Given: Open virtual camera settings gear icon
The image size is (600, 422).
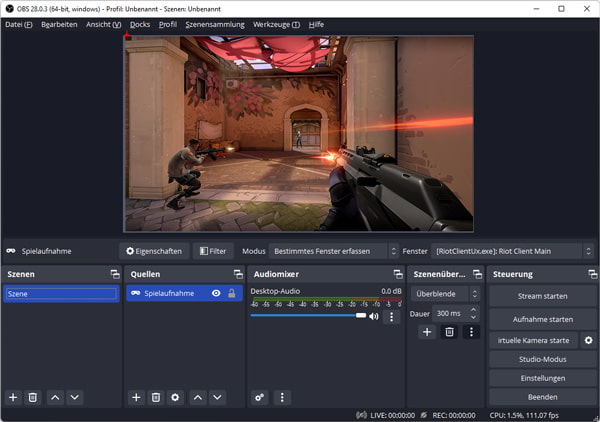Looking at the screenshot, I should (588, 340).
